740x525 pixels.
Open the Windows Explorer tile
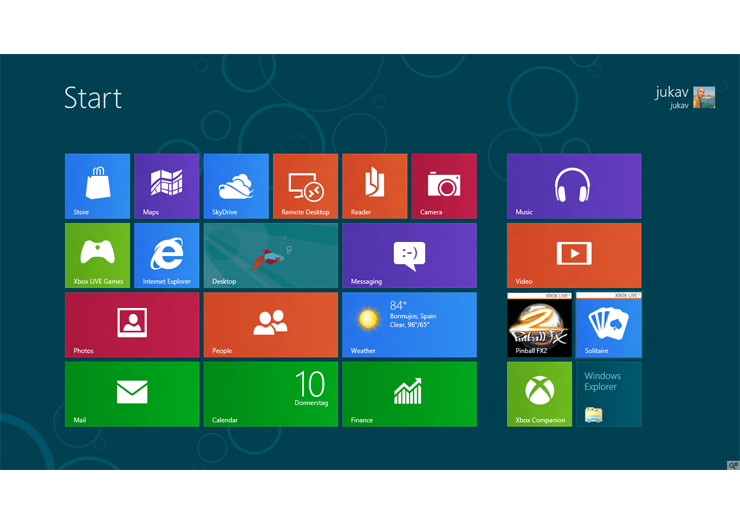click(609, 394)
